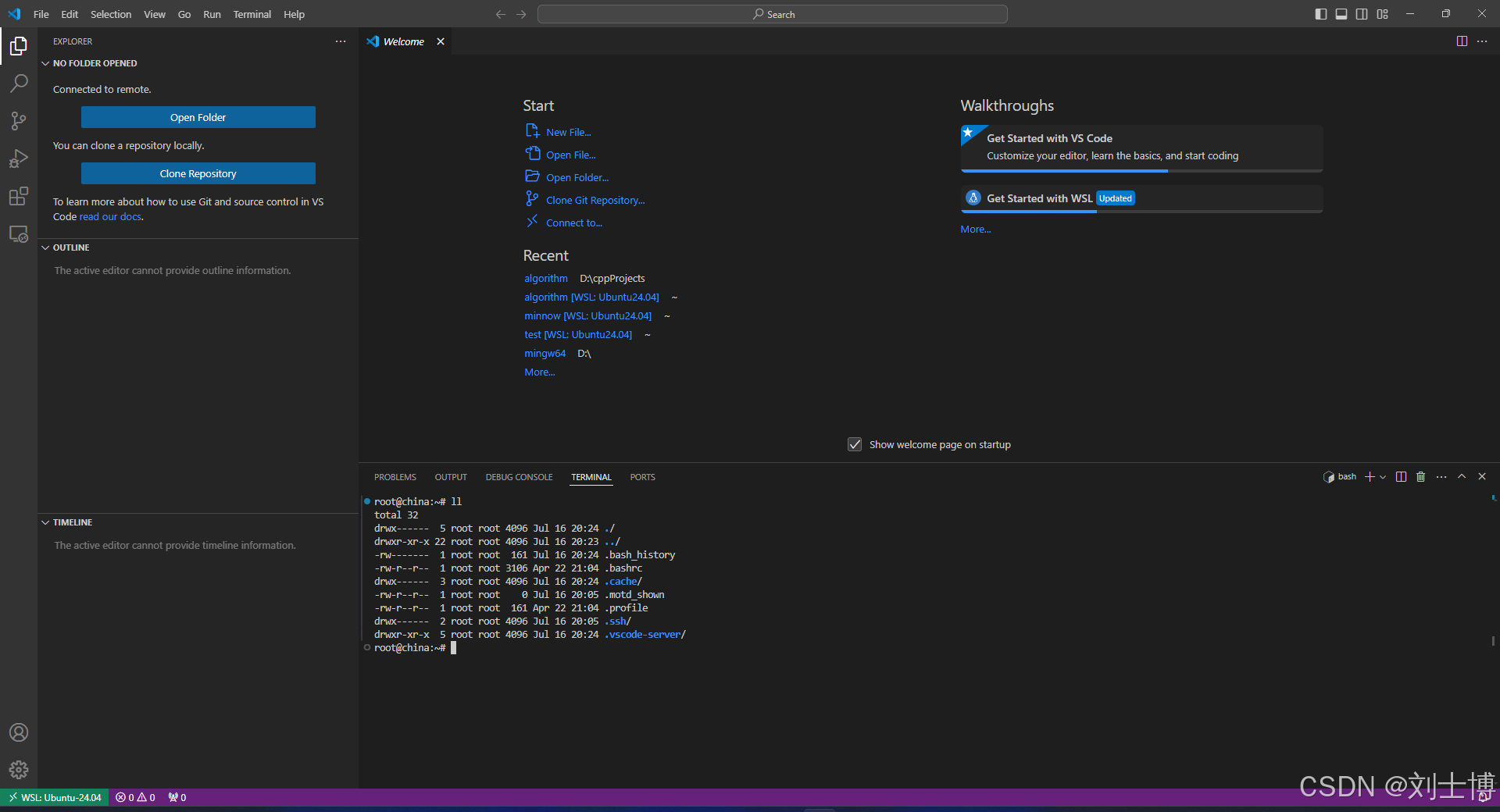This screenshot has height=812, width=1500.
Task: Open the View menu
Action: tap(155, 14)
